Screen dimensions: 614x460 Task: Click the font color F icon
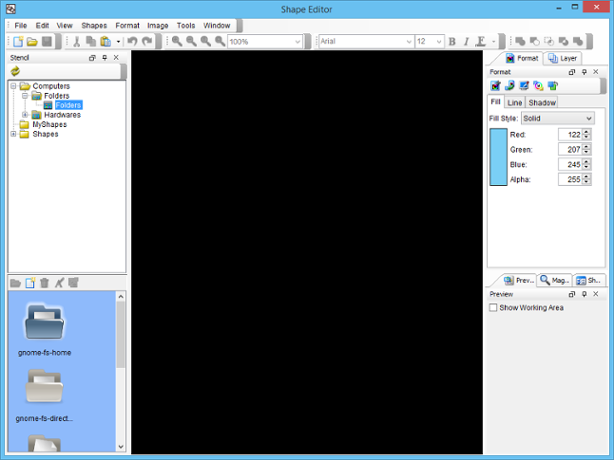pos(481,41)
